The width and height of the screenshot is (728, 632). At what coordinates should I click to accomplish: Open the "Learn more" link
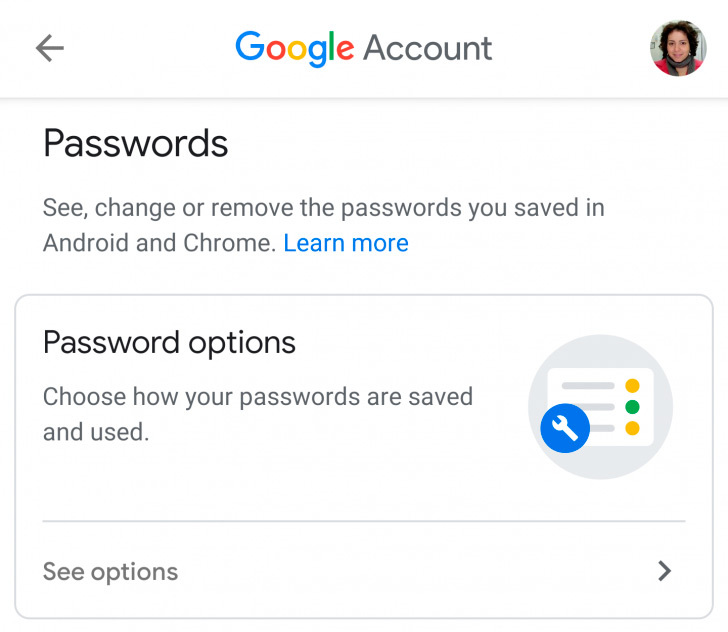pyautogui.click(x=346, y=243)
